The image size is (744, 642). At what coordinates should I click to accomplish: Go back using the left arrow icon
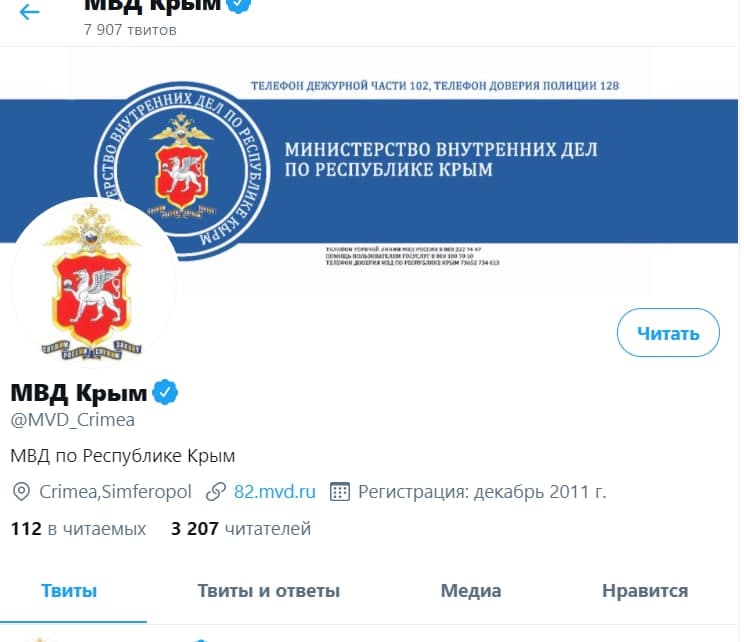pyautogui.click(x=29, y=12)
